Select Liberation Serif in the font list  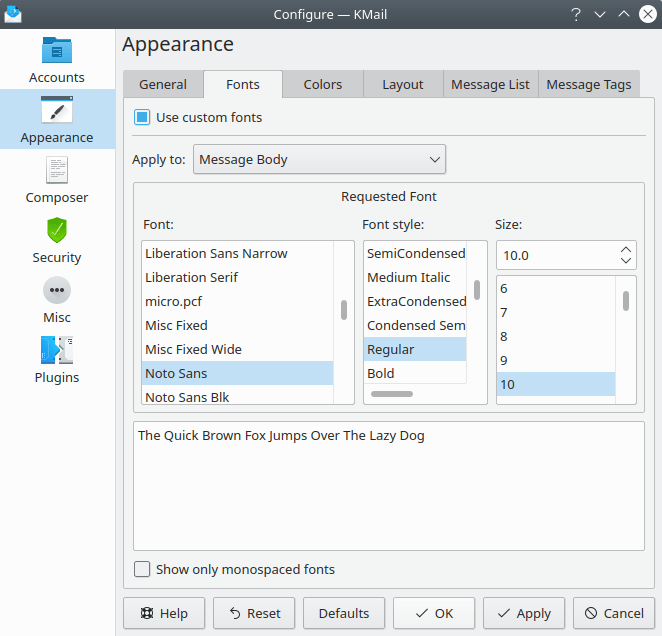coord(192,278)
